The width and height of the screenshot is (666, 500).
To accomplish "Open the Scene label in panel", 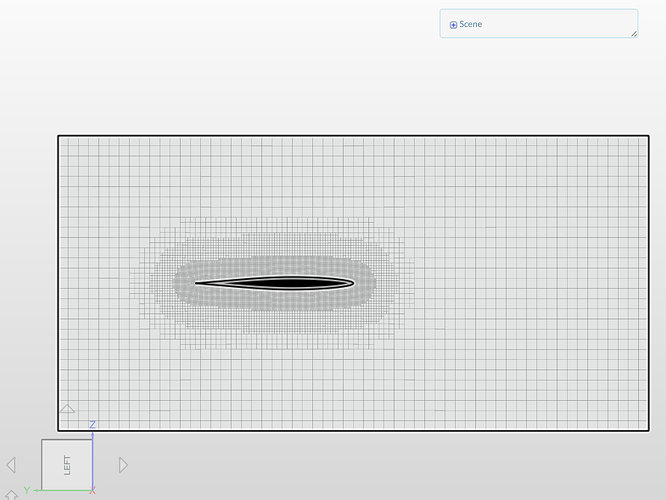I will (471, 24).
